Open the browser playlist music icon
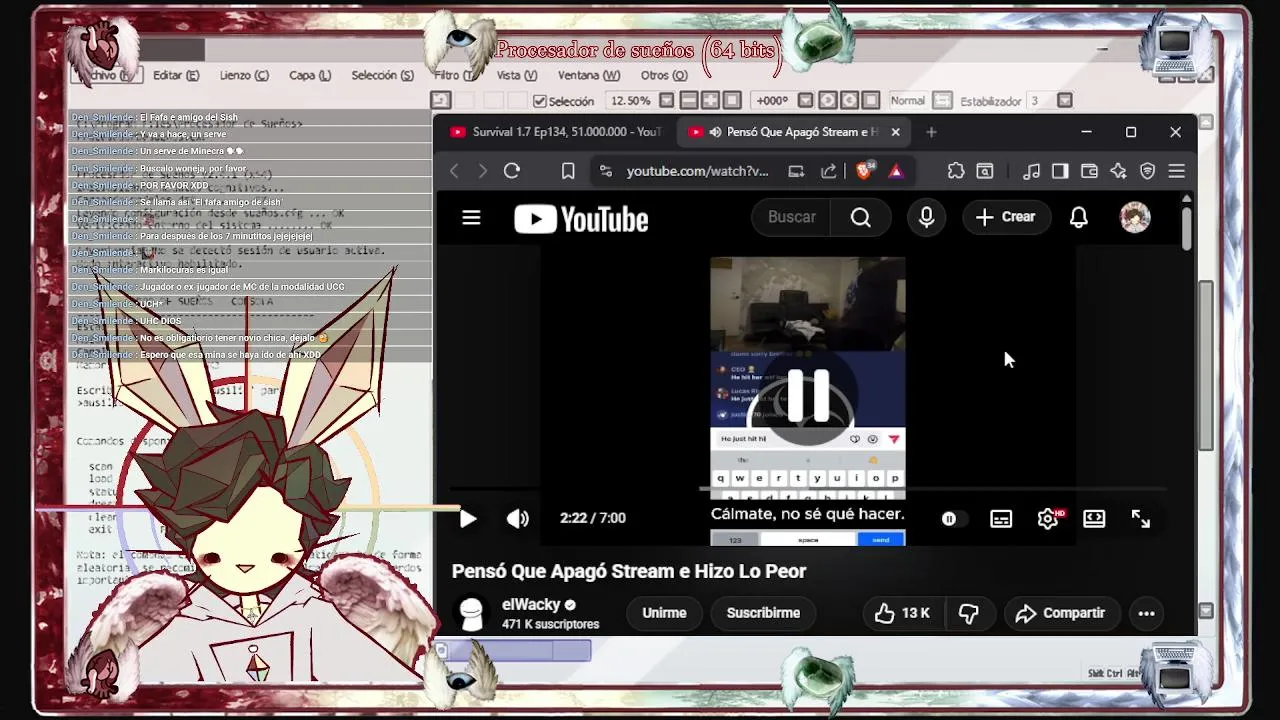The height and width of the screenshot is (720, 1280). [x=1032, y=171]
